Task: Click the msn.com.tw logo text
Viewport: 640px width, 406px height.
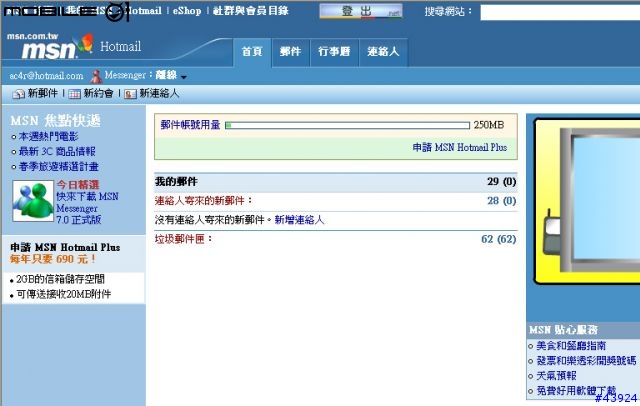Action: pyautogui.click(x=33, y=36)
